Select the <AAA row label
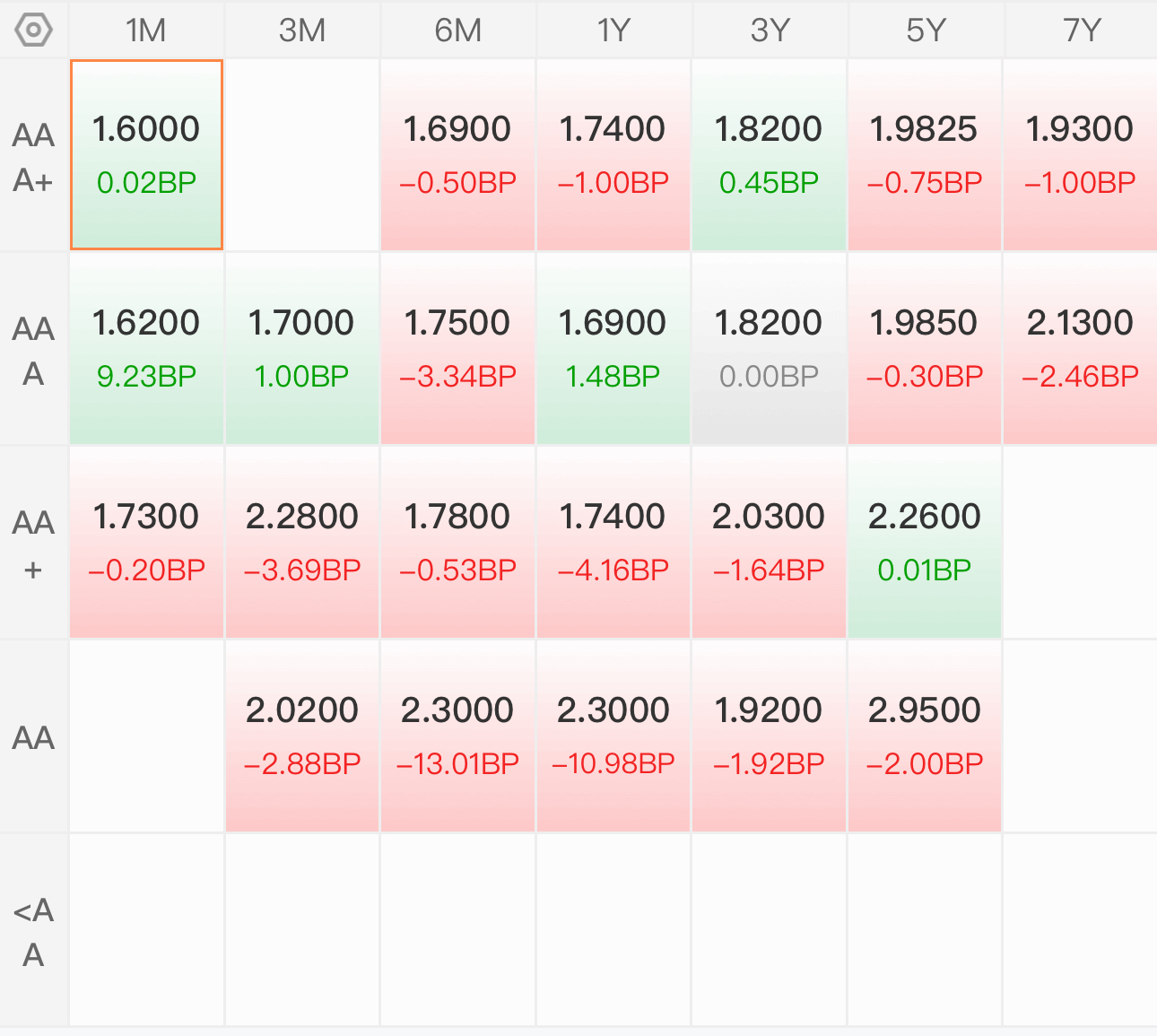 pos(33,930)
